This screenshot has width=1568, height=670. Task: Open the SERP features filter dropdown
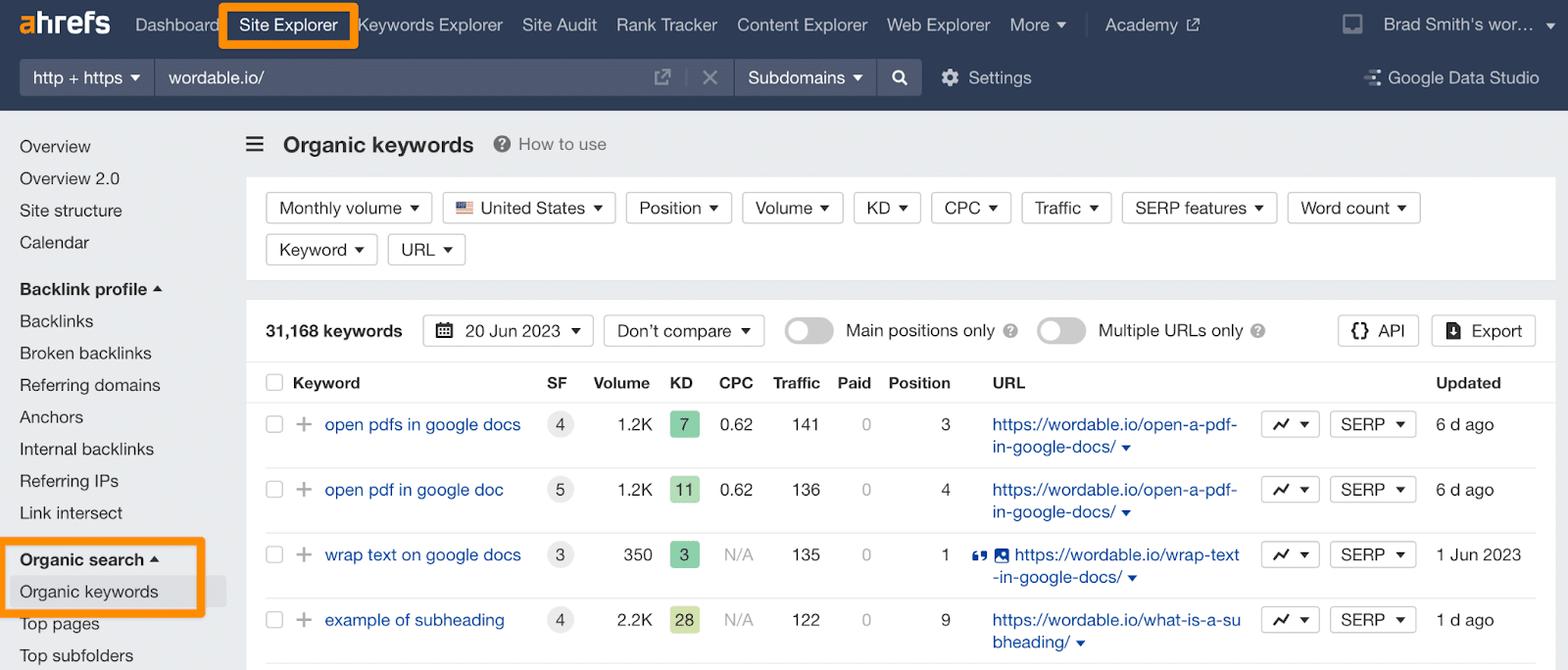tap(1199, 208)
